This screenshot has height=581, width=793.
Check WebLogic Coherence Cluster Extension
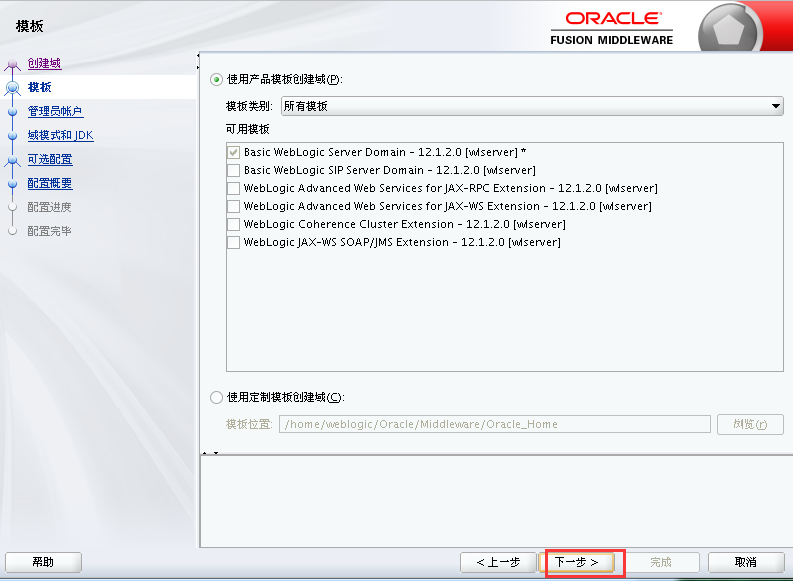[233, 225]
